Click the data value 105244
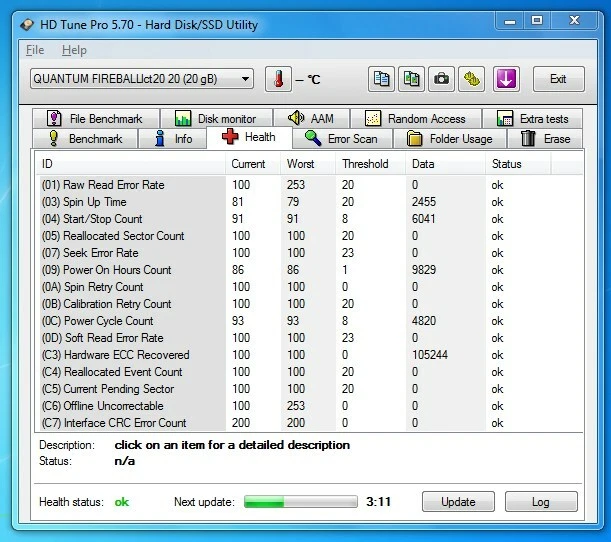 [430, 355]
